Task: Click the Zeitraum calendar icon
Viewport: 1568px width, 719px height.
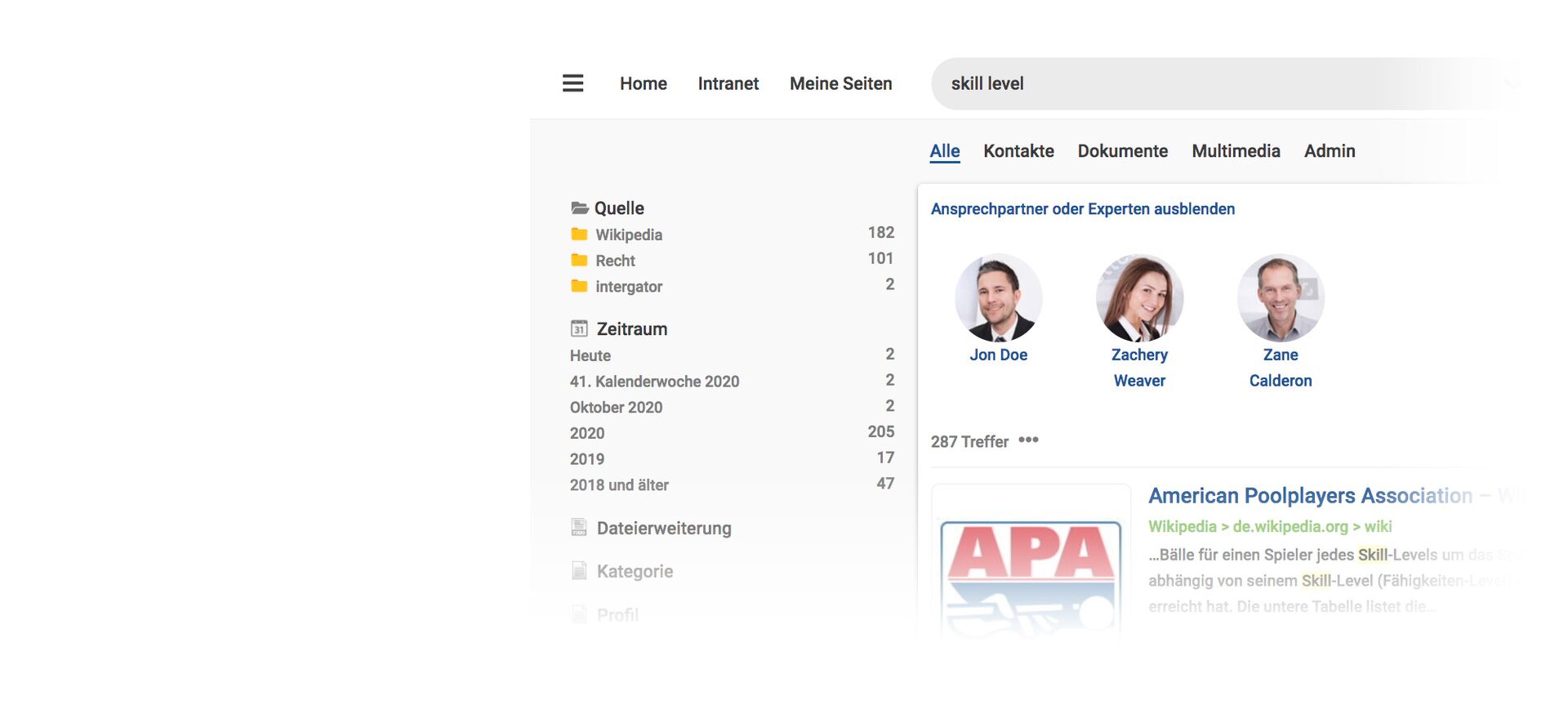Action: (x=579, y=328)
